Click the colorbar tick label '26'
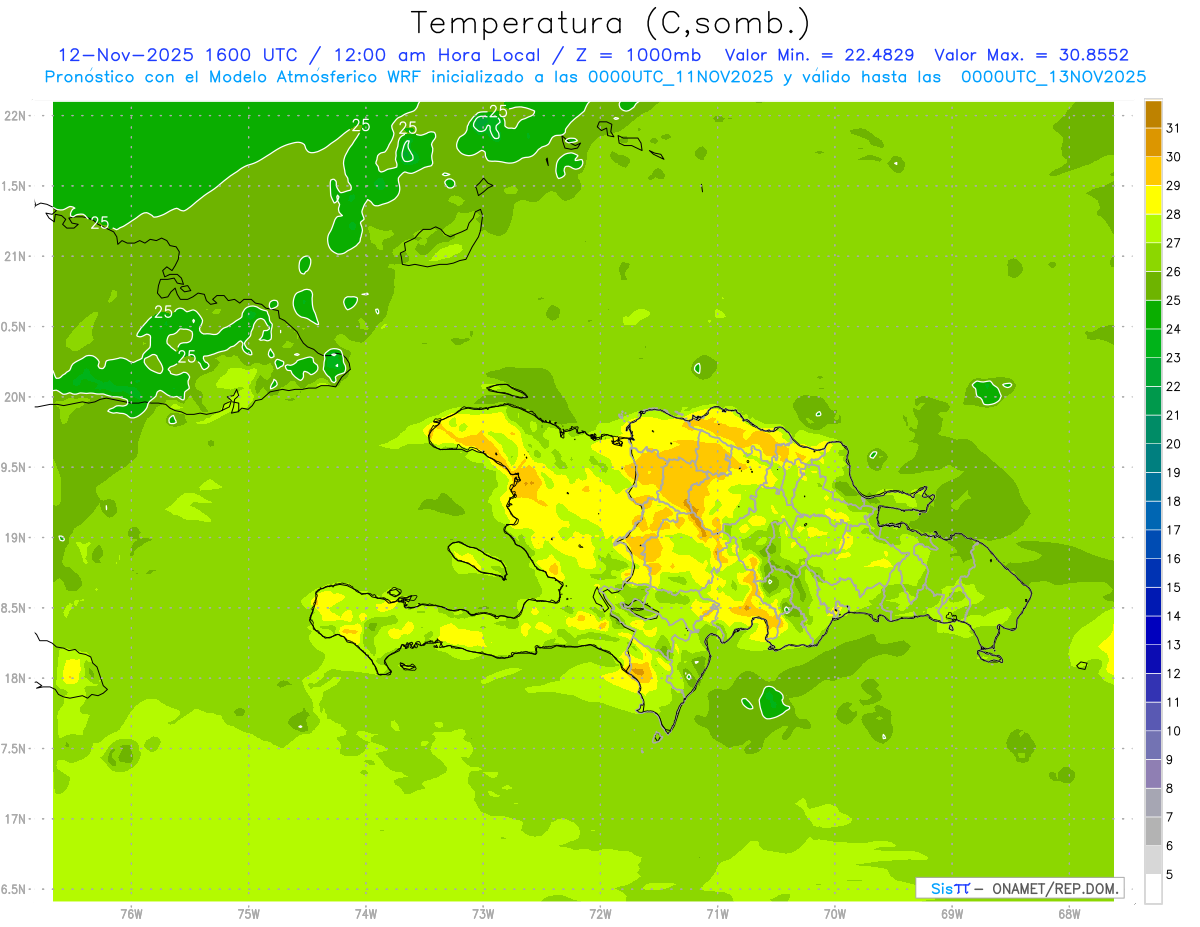 1173,272
